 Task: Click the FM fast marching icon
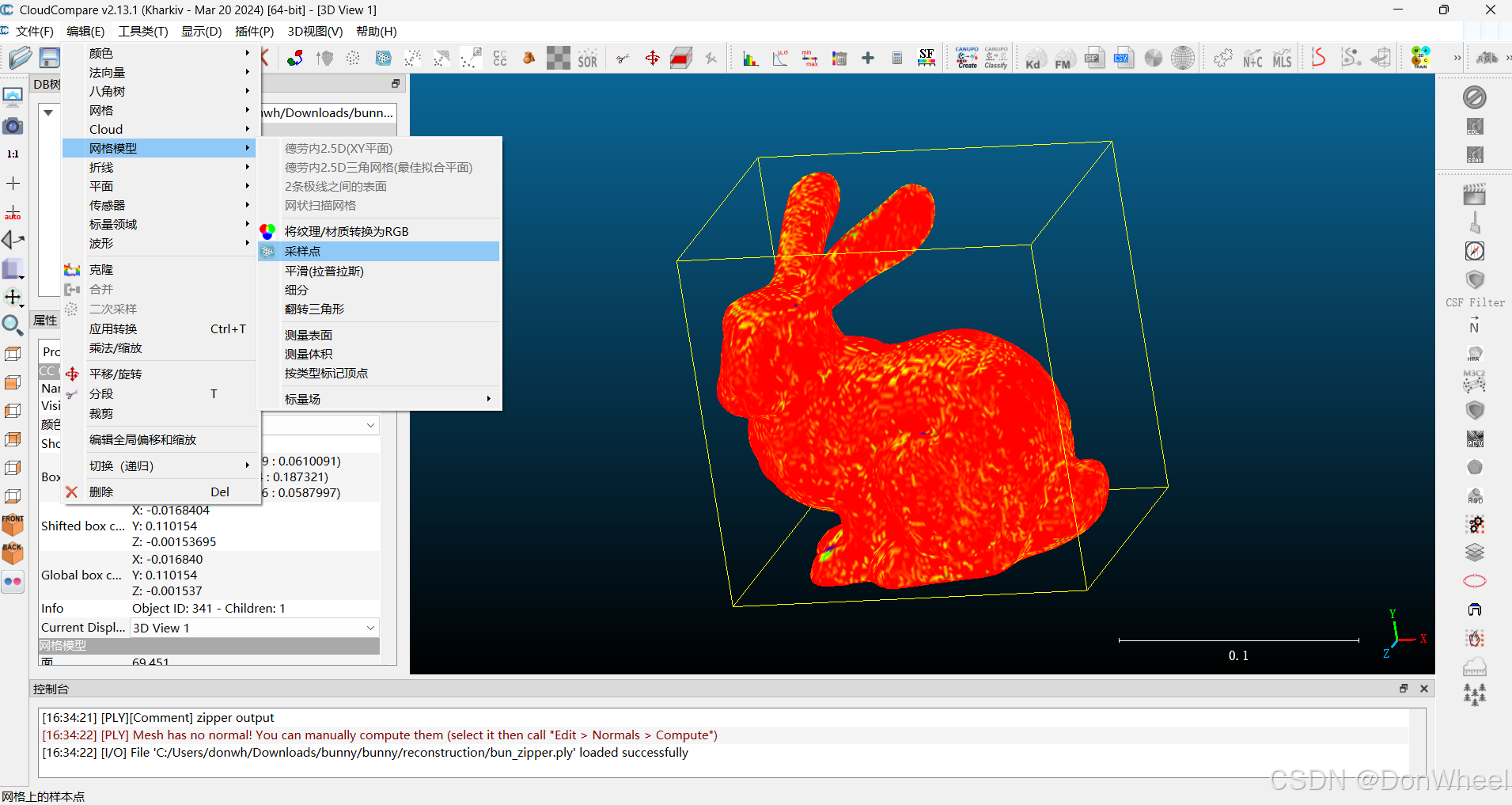(1063, 59)
